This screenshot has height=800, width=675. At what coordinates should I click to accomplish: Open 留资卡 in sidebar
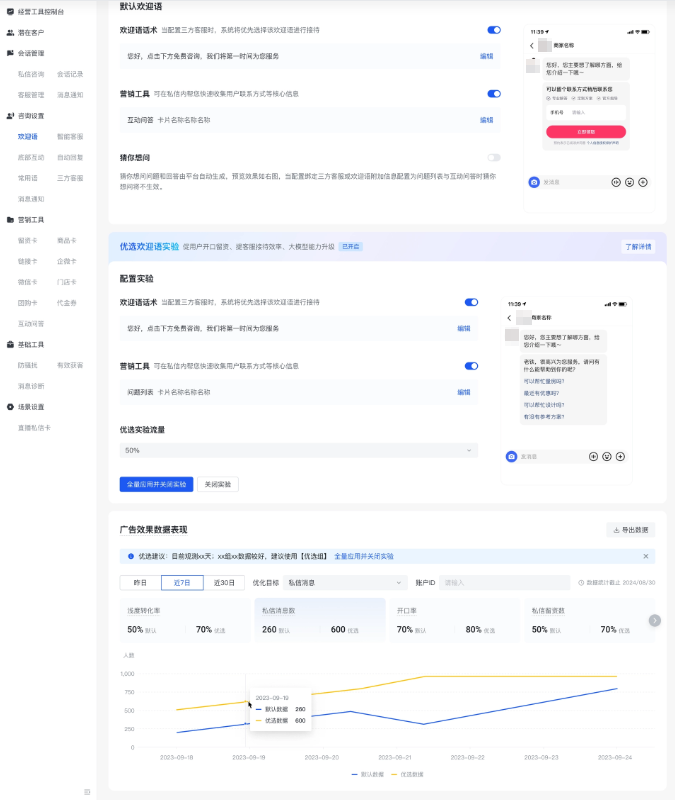[x=28, y=240]
